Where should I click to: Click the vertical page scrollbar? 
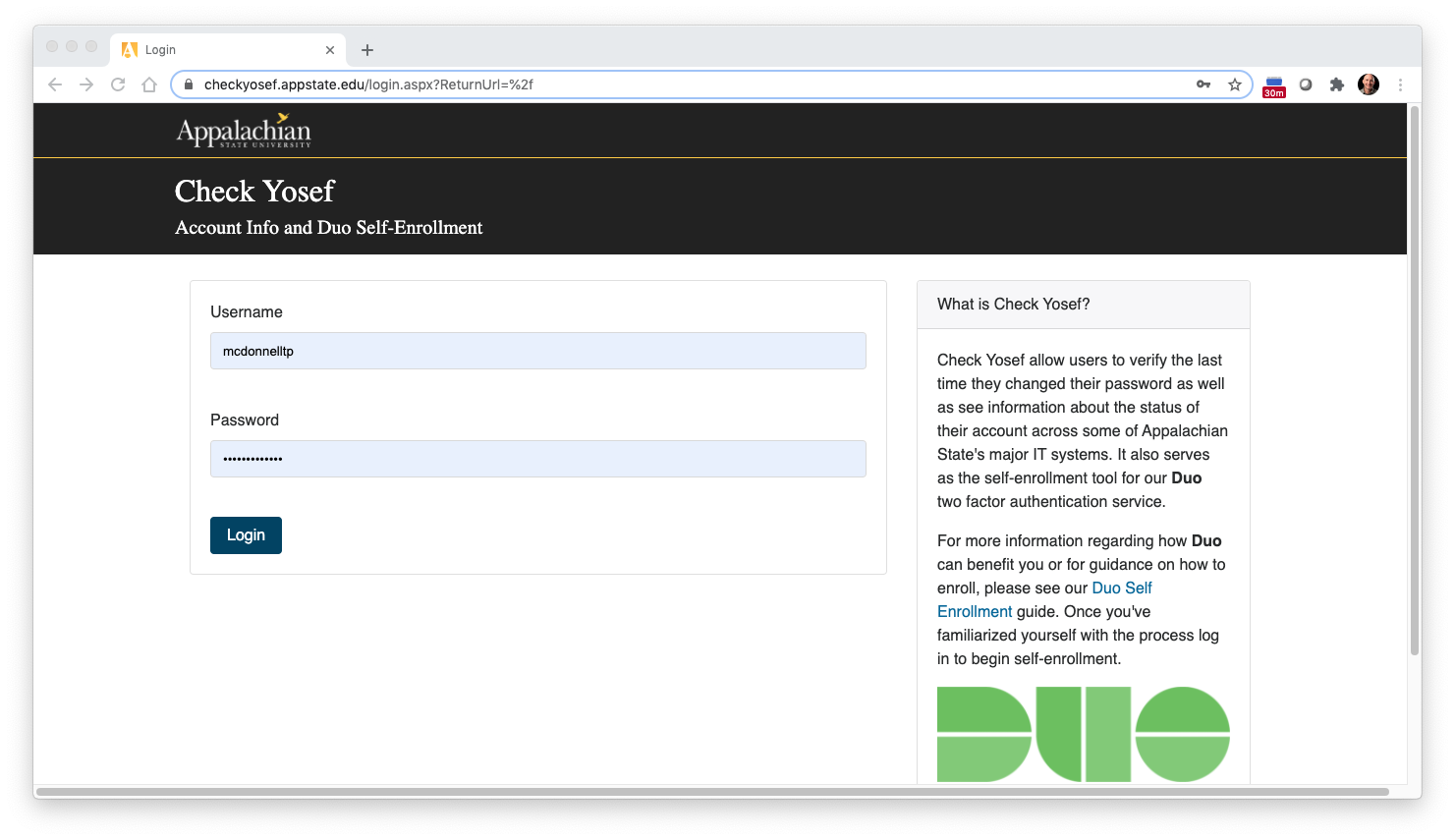coord(1415,380)
